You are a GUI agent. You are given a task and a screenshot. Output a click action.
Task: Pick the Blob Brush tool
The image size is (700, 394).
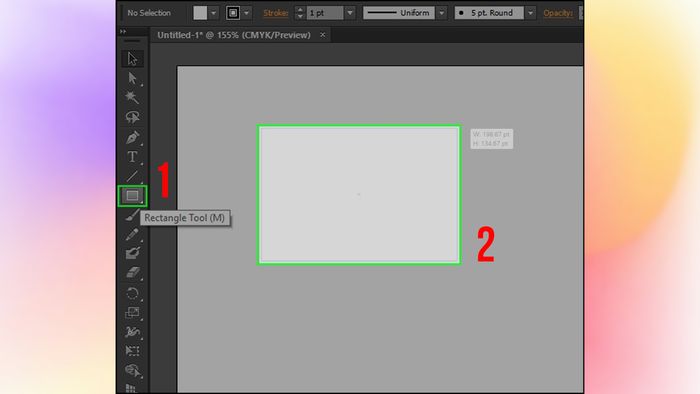point(132,253)
